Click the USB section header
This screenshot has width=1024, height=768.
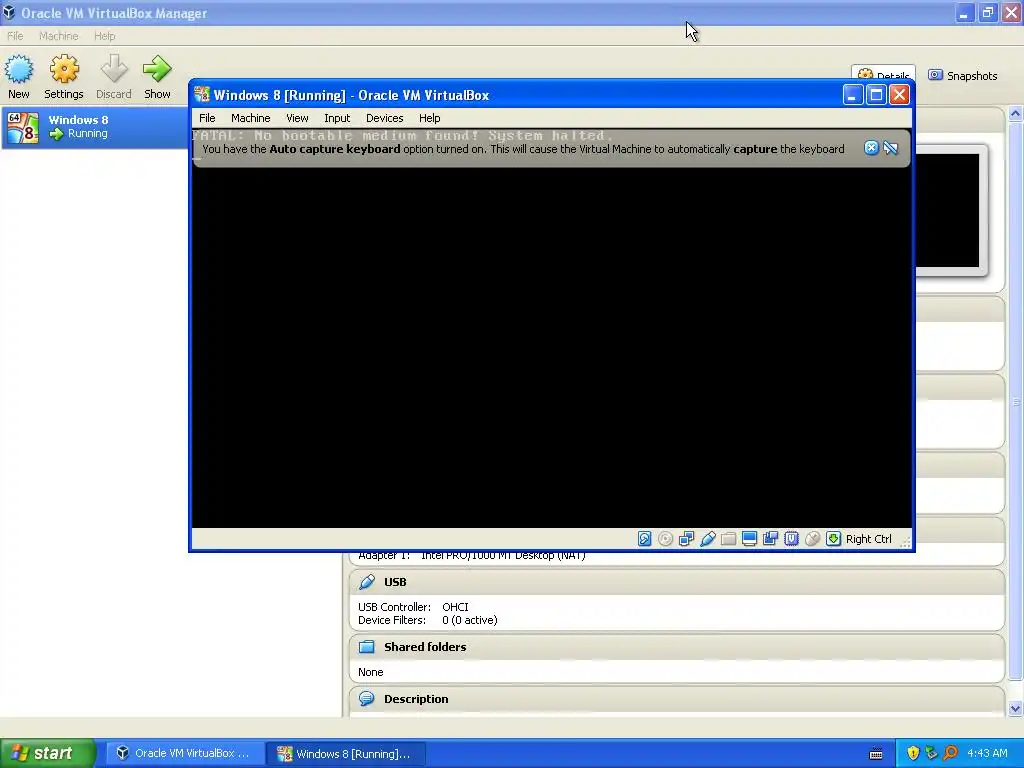click(677, 582)
